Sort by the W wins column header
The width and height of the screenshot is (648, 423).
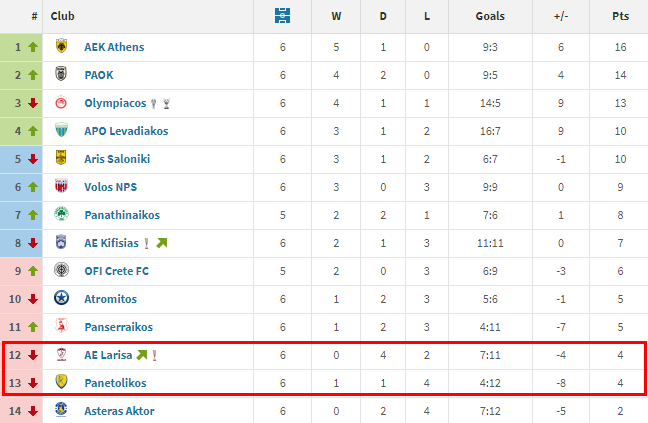pyautogui.click(x=335, y=16)
